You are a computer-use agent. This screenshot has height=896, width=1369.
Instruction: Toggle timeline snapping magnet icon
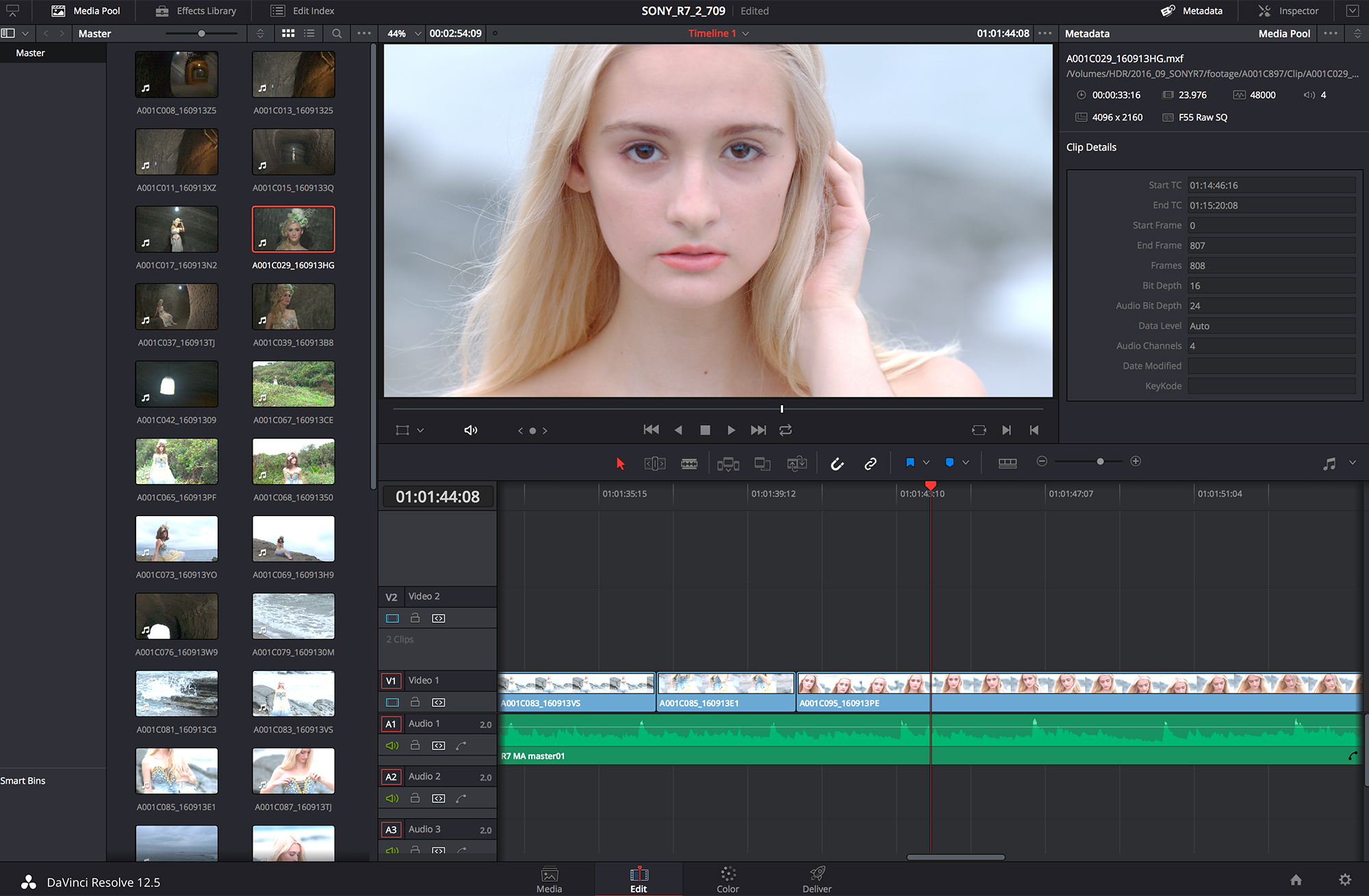point(836,463)
